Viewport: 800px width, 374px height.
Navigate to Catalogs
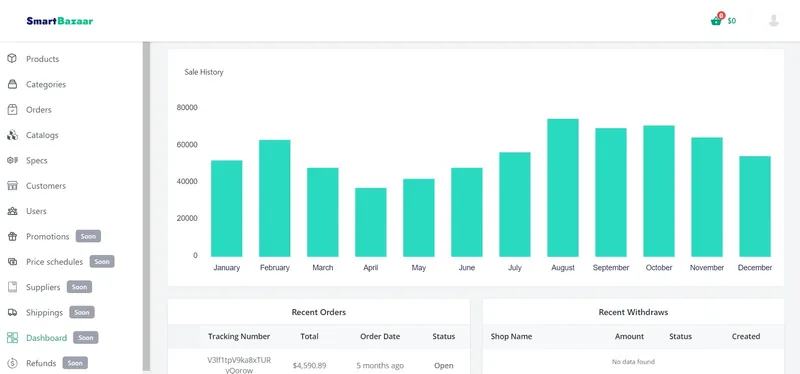point(42,135)
